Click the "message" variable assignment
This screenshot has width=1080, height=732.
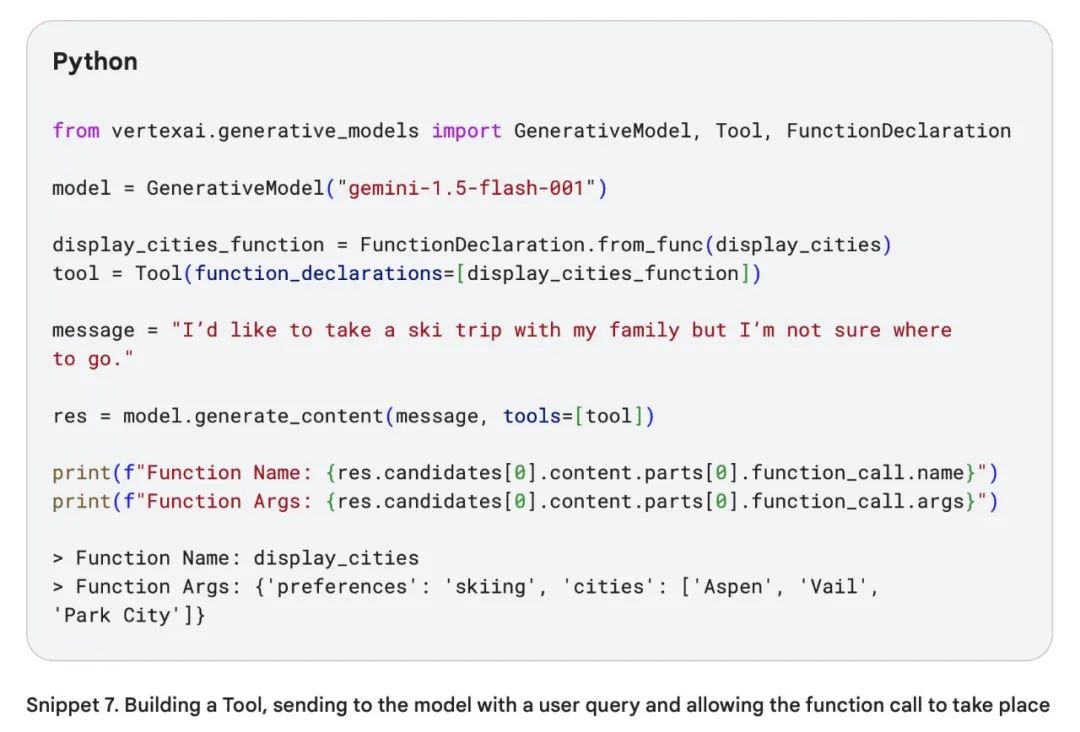(x=93, y=330)
